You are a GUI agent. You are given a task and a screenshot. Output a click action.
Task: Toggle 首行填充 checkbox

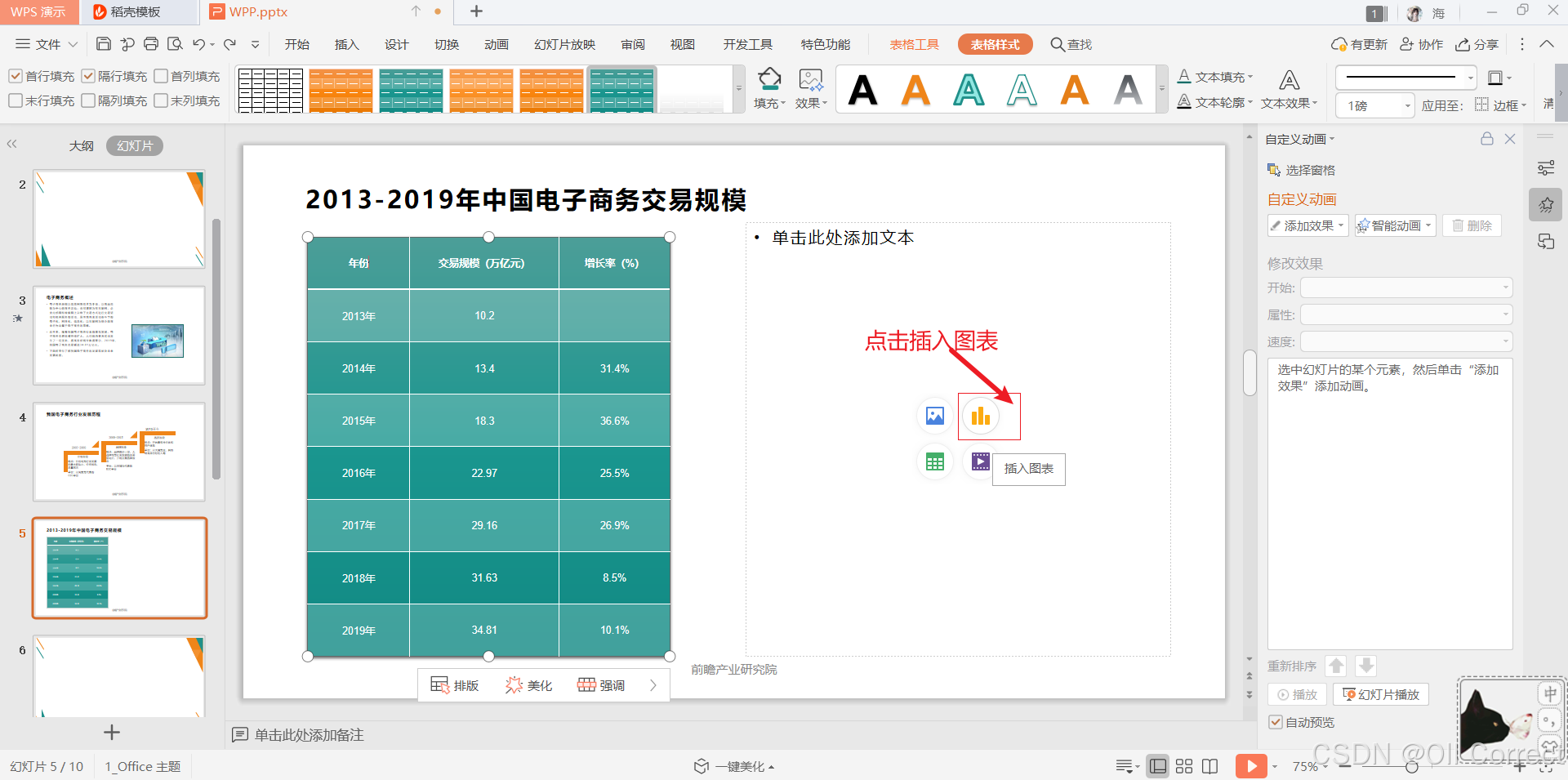click(x=16, y=76)
